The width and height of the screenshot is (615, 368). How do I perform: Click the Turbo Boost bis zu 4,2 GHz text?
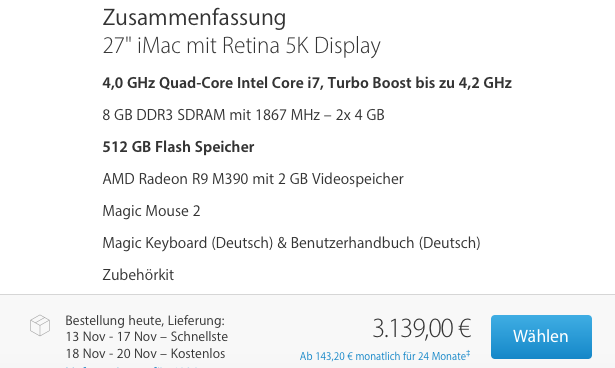pos(420,83)
